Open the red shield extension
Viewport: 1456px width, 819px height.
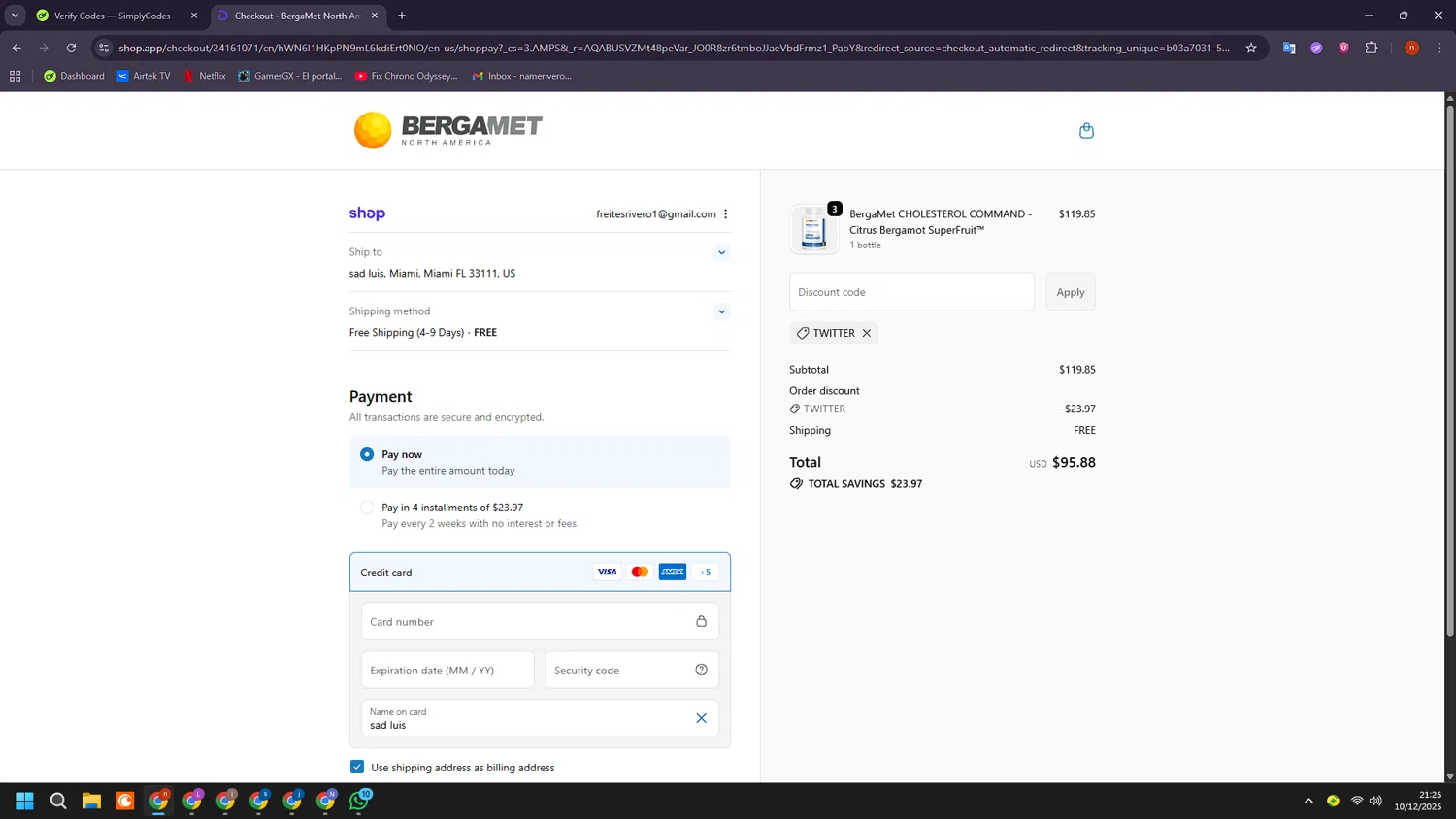[1343, 48]
